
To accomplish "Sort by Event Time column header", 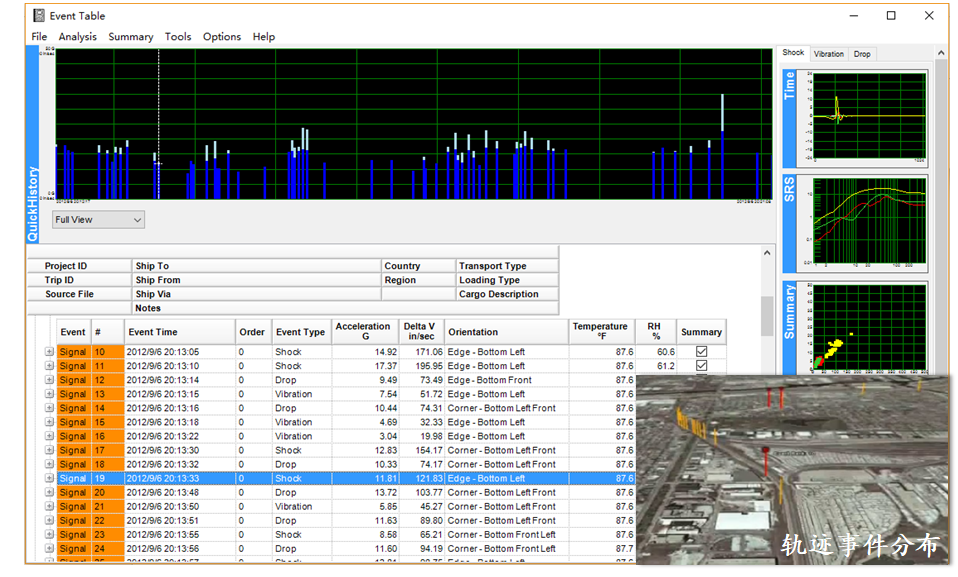I will [180, 332].
